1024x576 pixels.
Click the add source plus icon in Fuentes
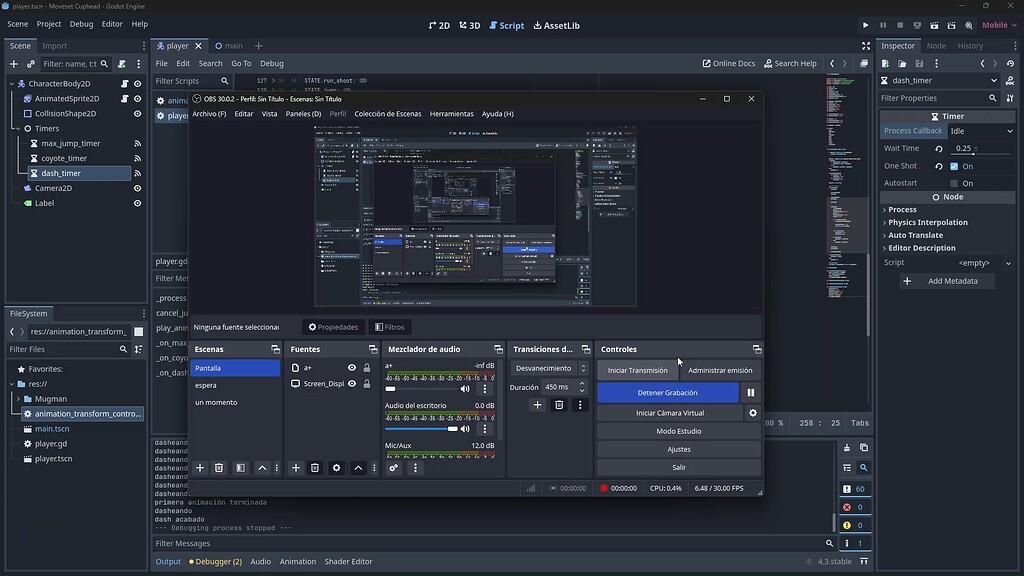pos(295,467)
